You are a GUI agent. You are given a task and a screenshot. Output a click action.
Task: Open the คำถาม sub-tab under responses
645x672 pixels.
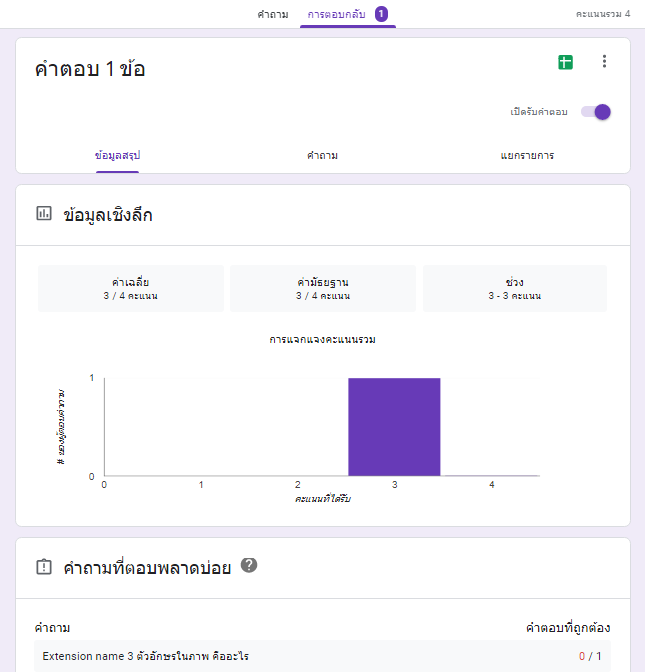tap(322, 156)
